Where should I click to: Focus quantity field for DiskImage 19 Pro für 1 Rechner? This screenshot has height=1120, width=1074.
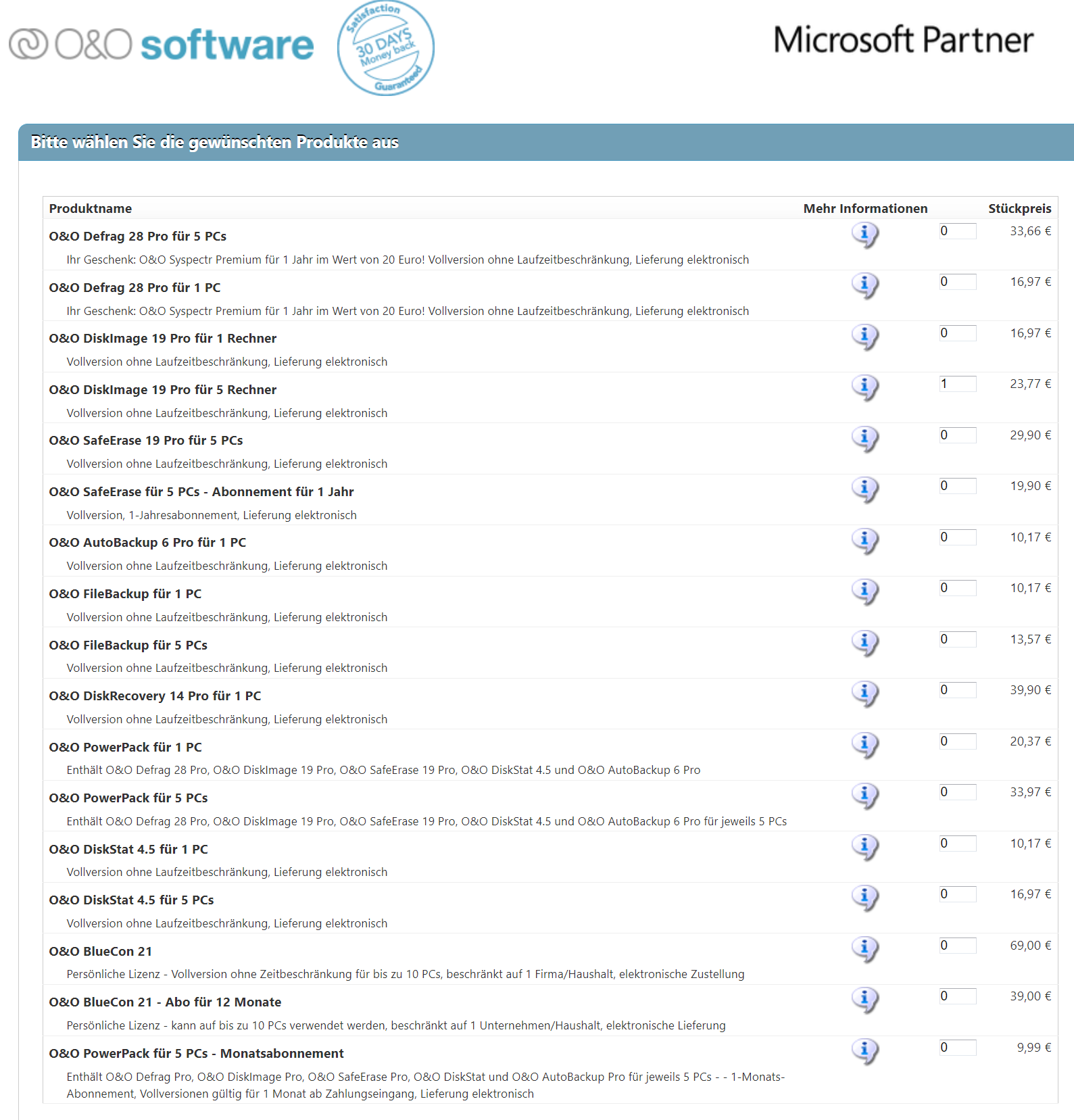(x=958, y=333)
